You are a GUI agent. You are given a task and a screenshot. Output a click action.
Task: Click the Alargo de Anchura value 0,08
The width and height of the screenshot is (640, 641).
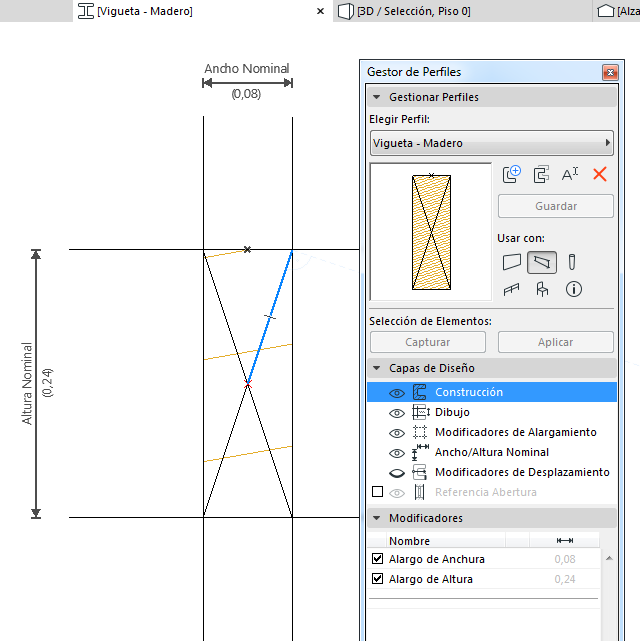[x=565, y=559]
